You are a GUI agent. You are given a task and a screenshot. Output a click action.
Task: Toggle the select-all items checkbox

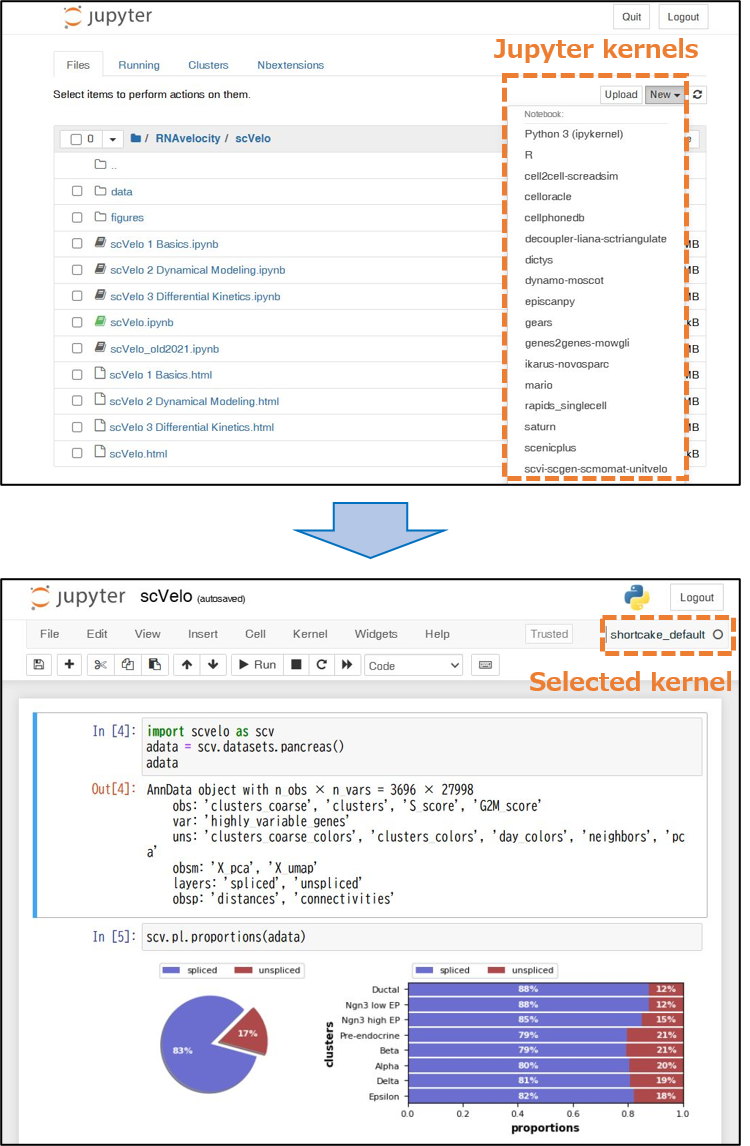[76, 139]
